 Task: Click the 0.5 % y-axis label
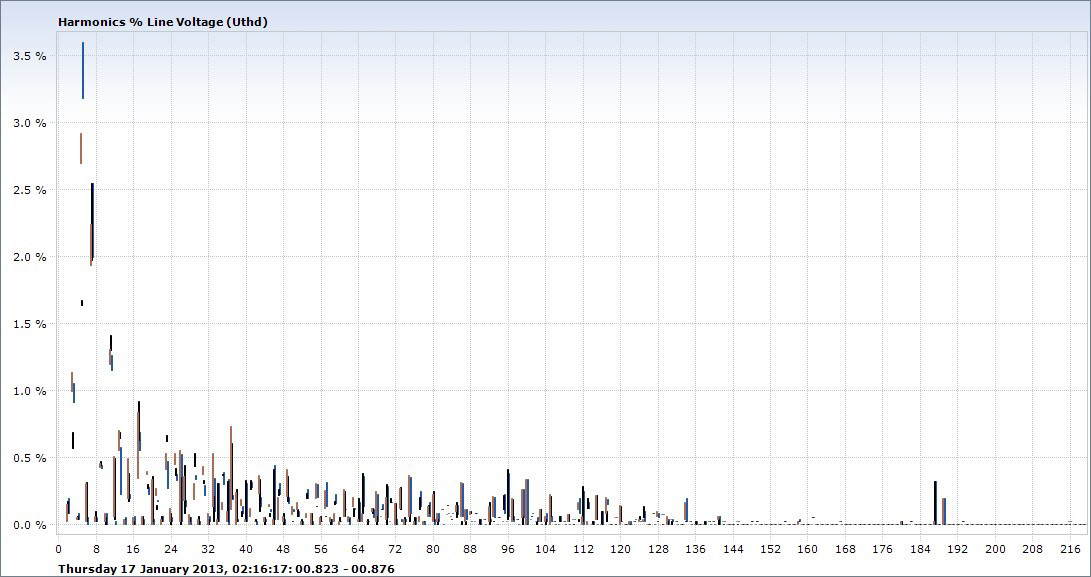pyautogui.click(x=30, y=458)
